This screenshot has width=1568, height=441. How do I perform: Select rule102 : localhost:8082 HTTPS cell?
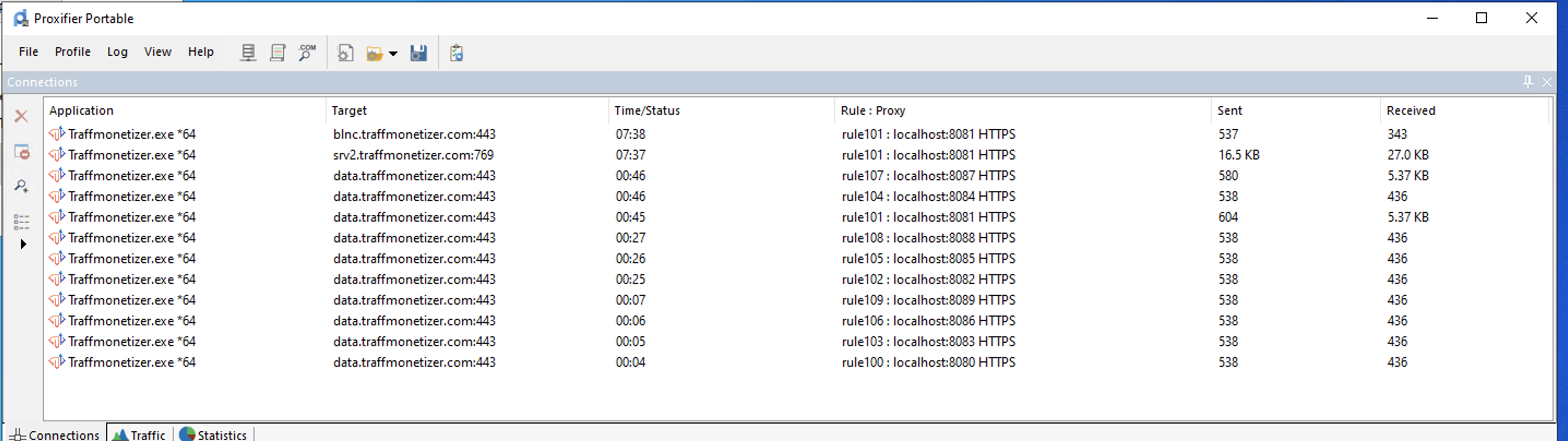tap(929, 279)
